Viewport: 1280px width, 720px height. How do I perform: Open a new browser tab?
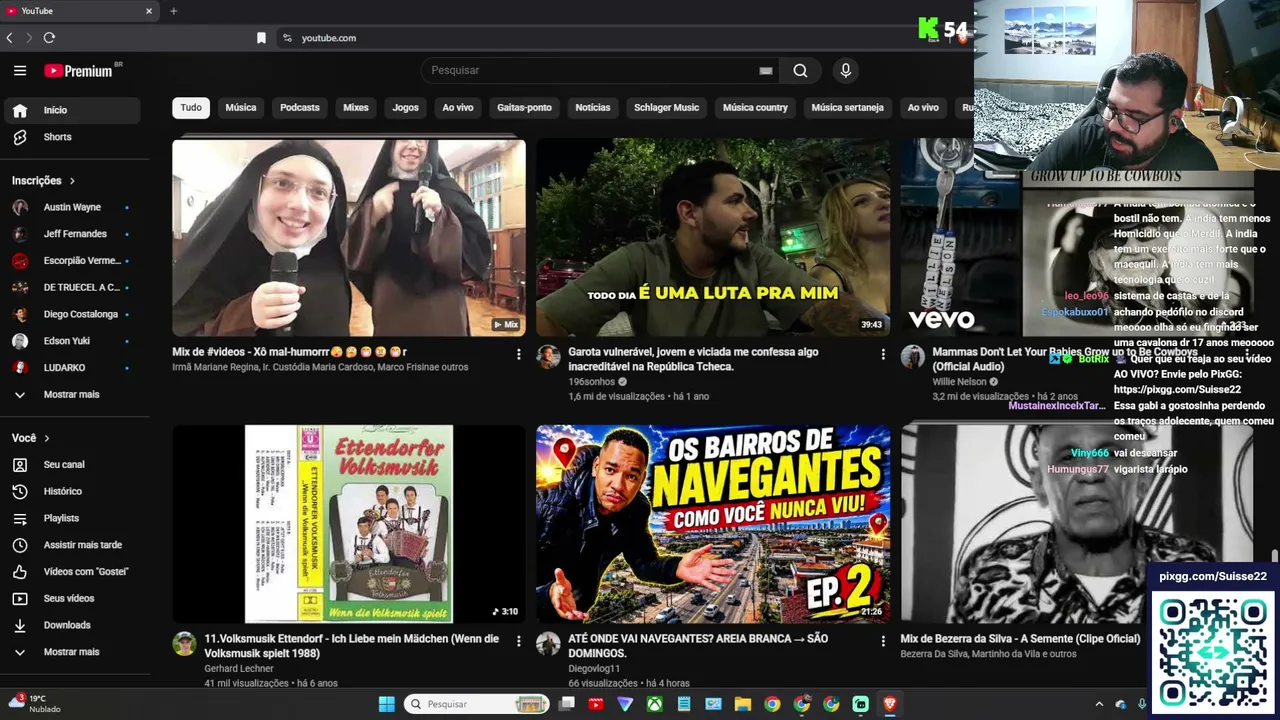[173, 11]
